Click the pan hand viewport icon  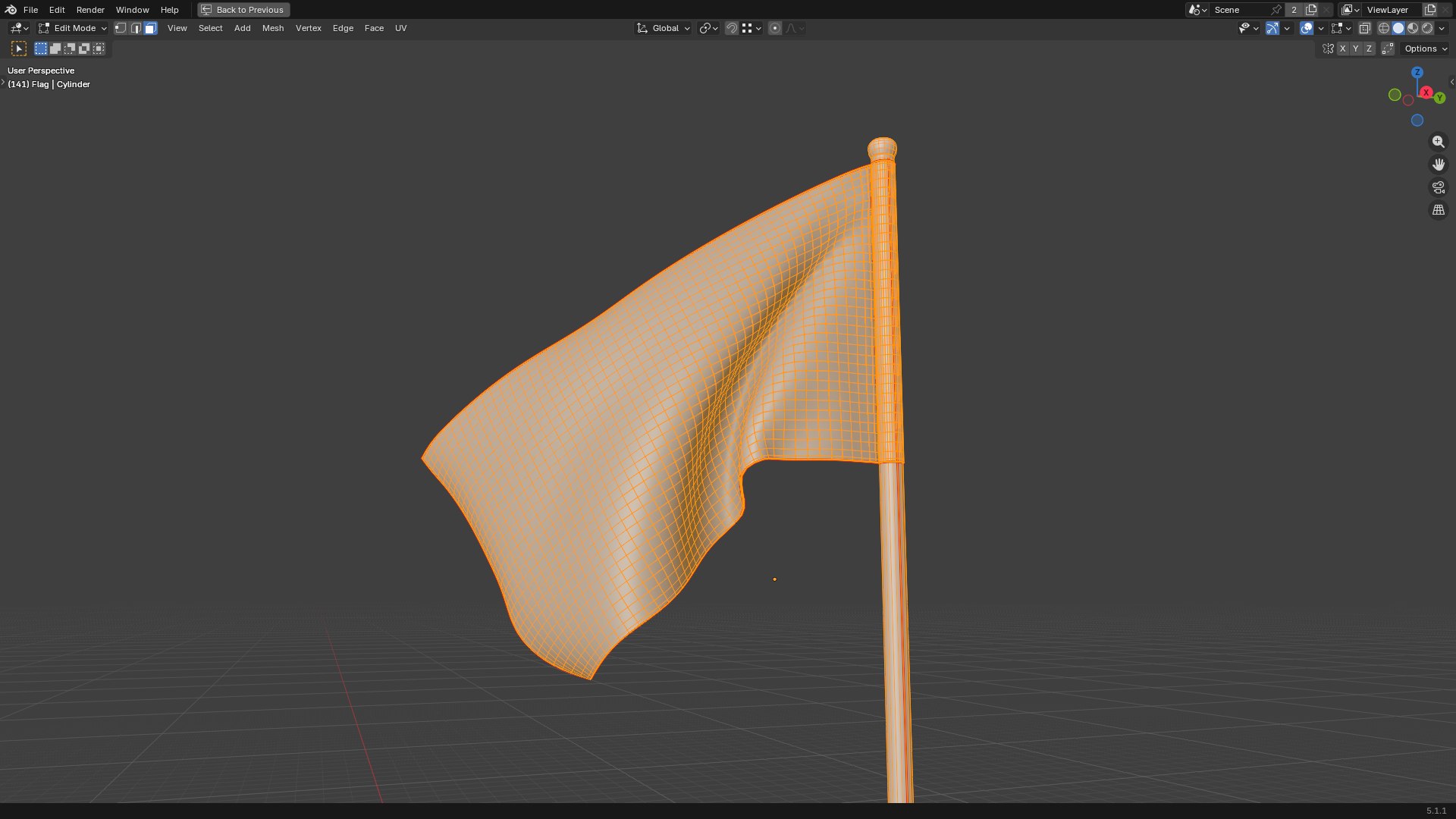pyautogui.click(x=1438, y=165)
